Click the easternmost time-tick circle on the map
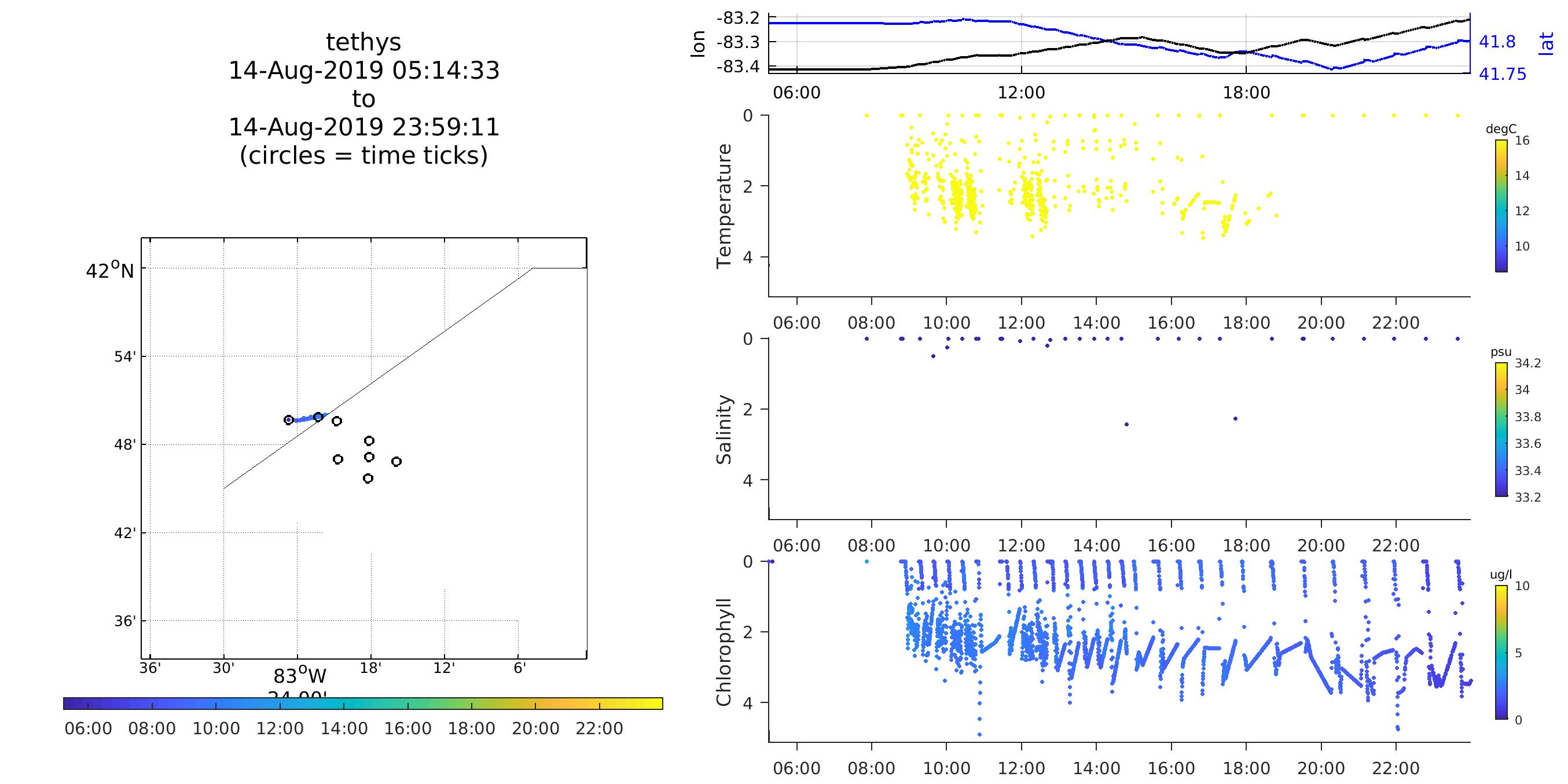 click(396, 461)
